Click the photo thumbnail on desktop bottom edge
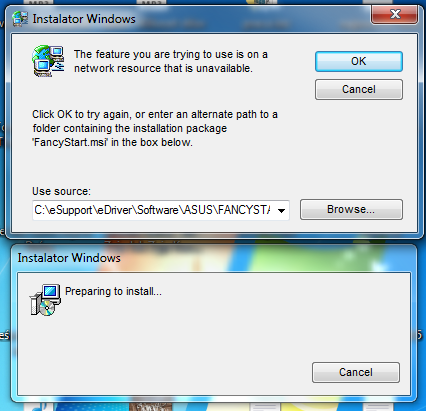426x411 pixels. tap(150, 407)
